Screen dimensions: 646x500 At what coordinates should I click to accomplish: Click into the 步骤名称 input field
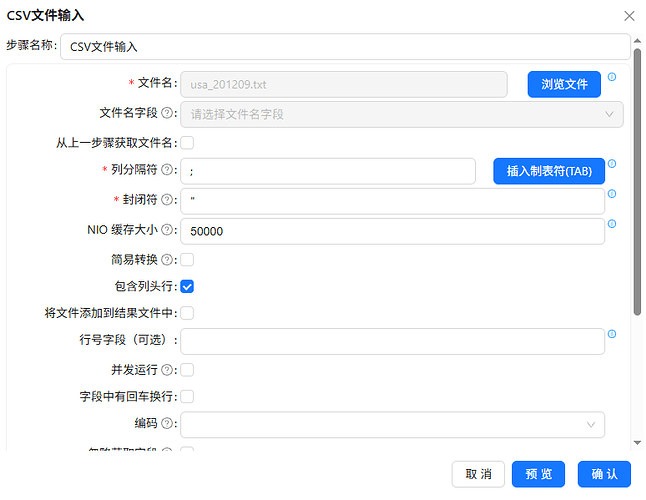coord(345,47)
